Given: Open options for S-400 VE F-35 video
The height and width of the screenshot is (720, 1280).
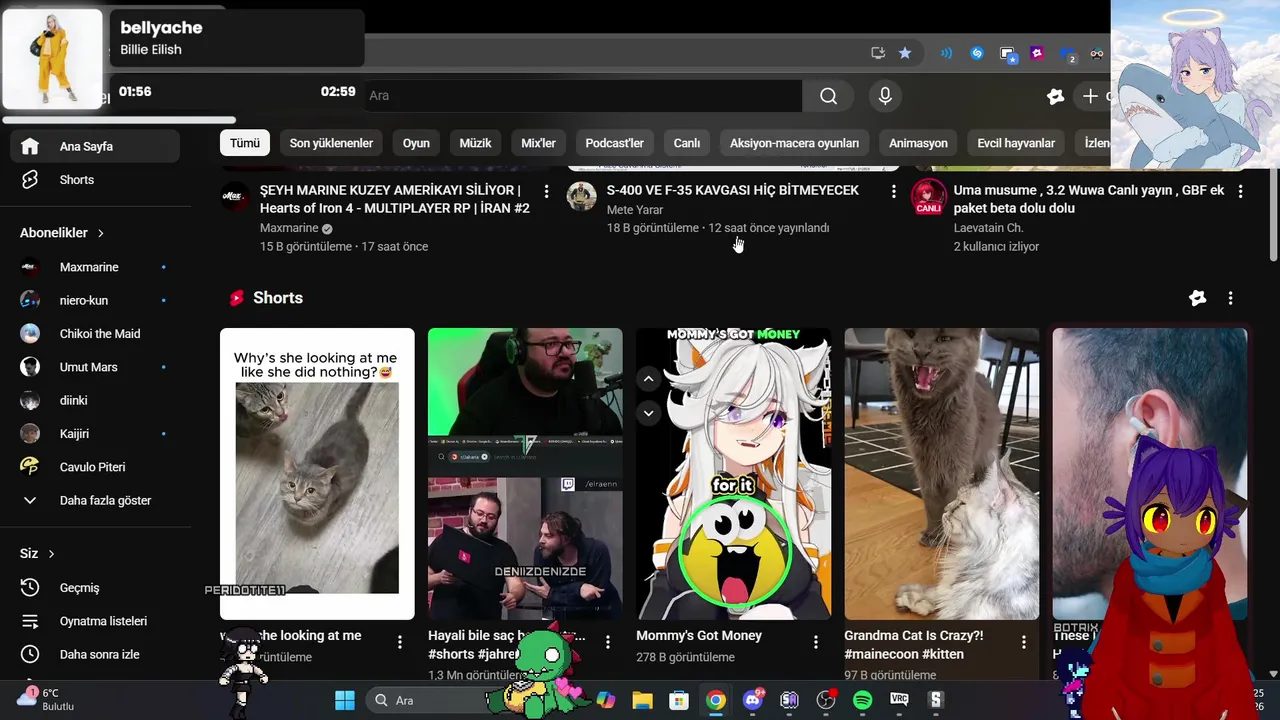Looking at the screenshot, I should point(894,190).
